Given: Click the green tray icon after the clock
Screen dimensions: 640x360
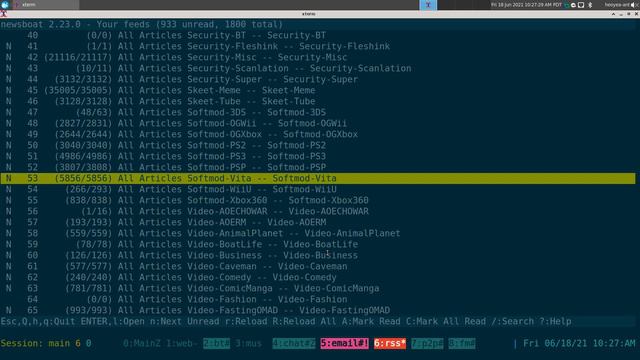Looking at the screenshot, I should pos(567,5).
